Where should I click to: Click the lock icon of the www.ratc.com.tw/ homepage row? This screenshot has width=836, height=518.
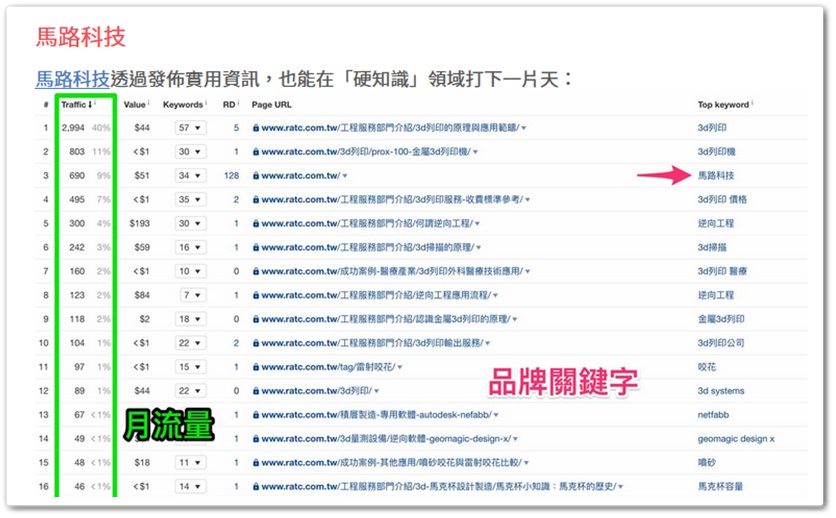[256, 176]
